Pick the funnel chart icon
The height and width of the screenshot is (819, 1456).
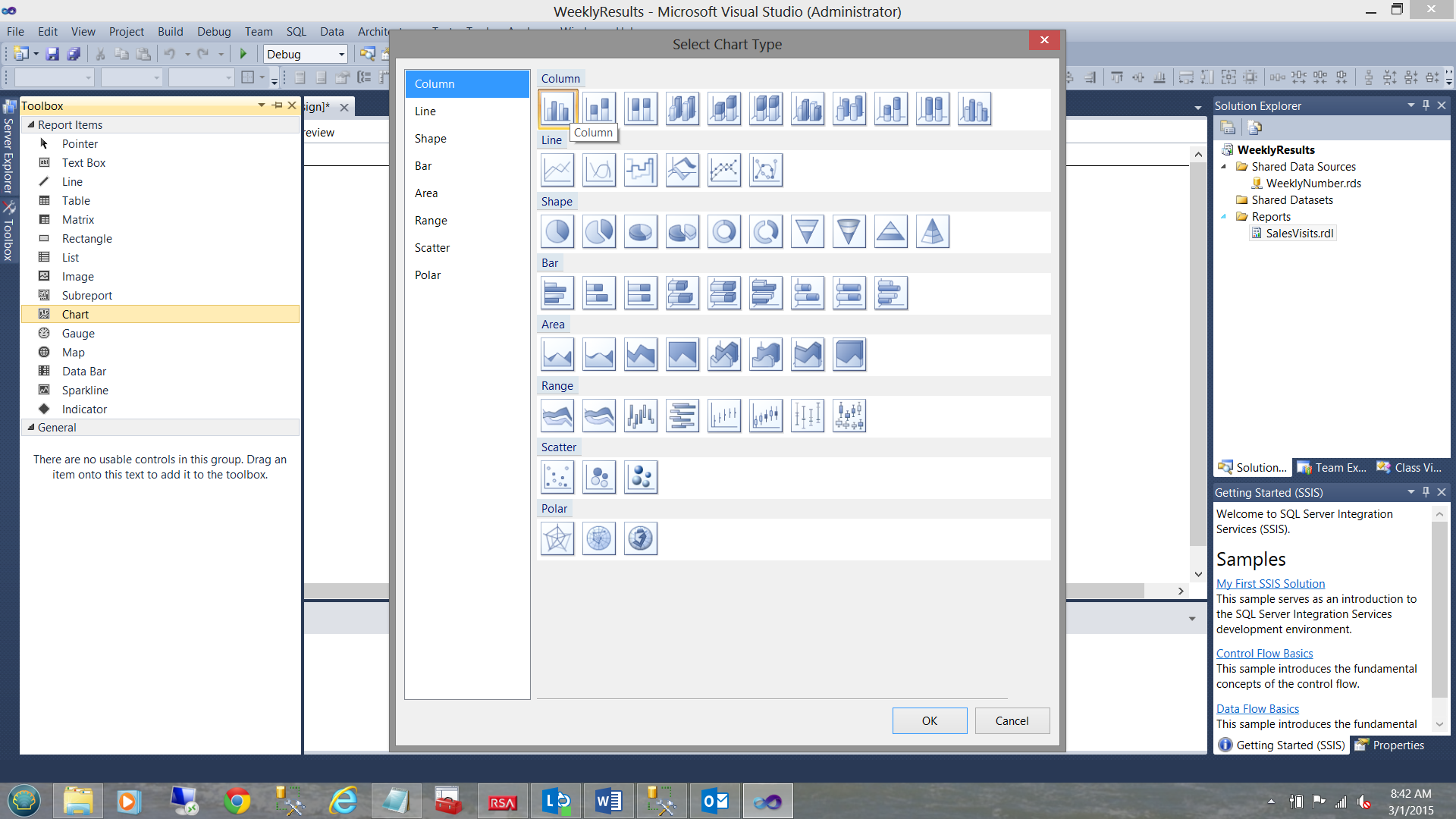pyautogui.click(x=808, y=231)
